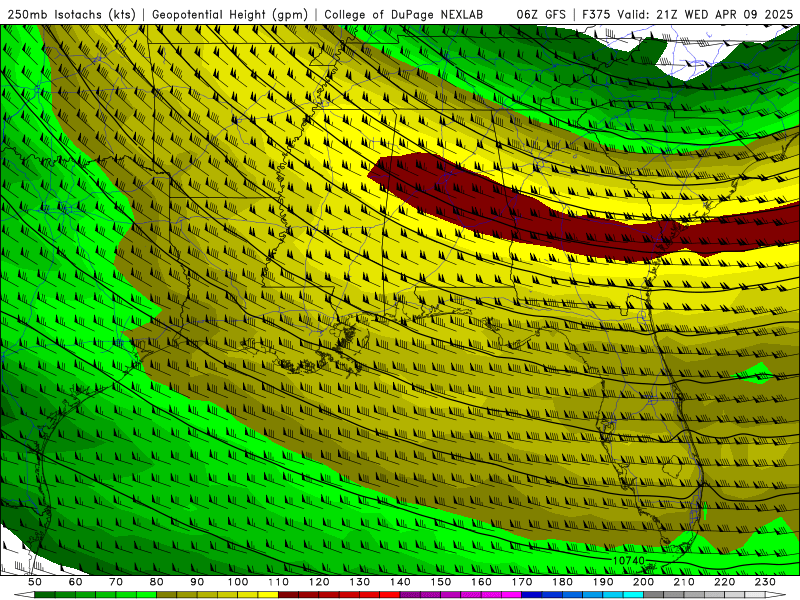Click the '160' value on the color scale
Screen dimensions: 800x600
[x=481, y=582]
